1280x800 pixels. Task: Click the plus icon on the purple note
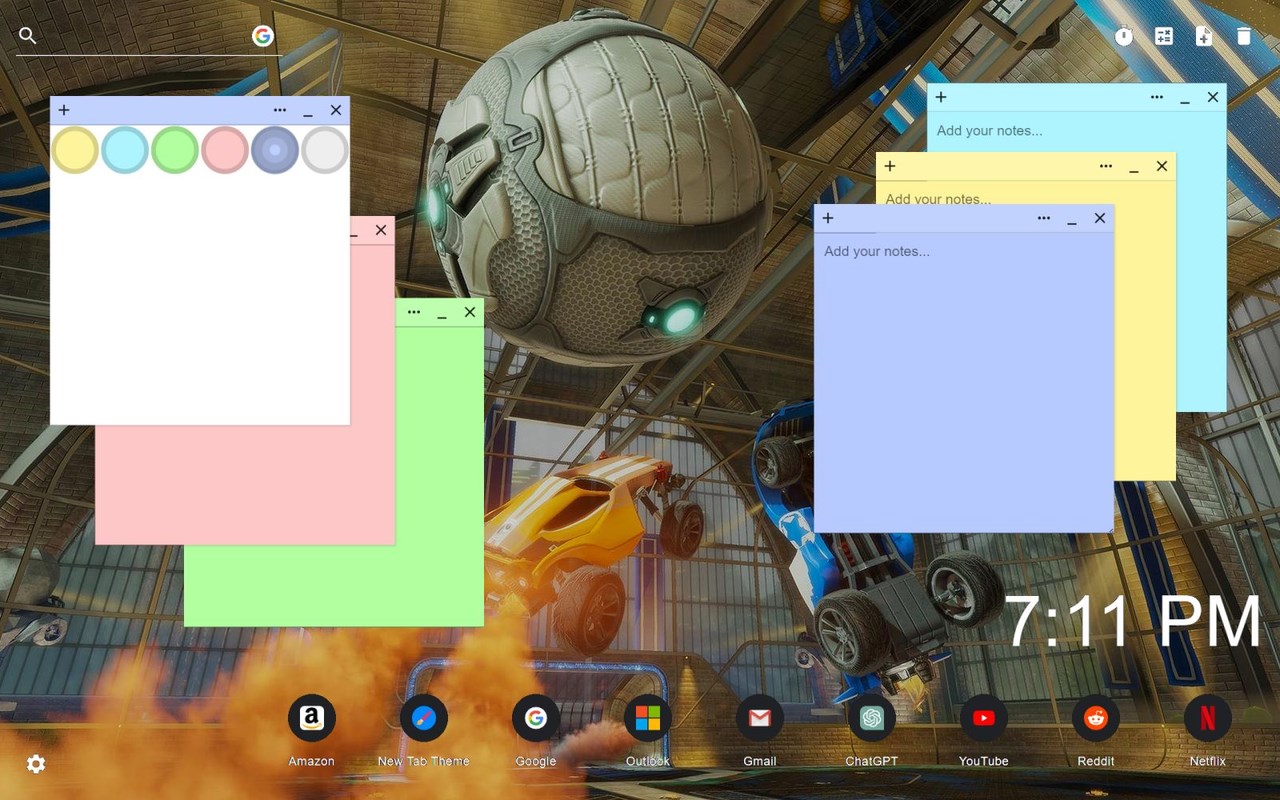click(x=828, y=218)
